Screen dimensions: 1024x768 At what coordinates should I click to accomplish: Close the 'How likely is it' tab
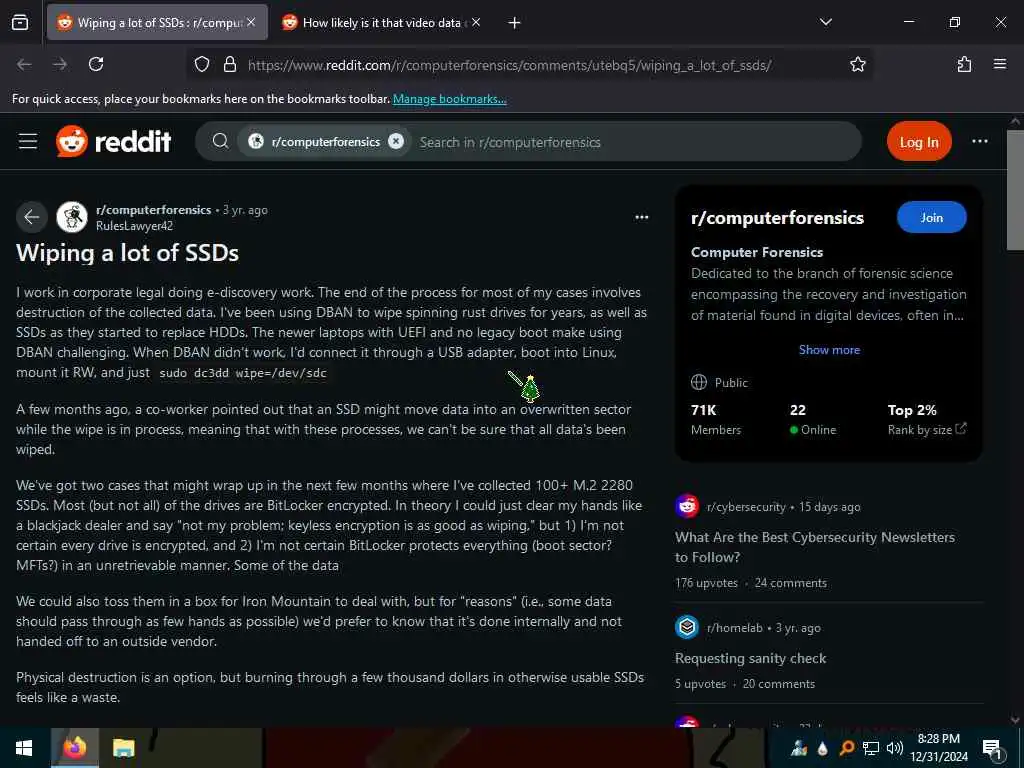476,22
